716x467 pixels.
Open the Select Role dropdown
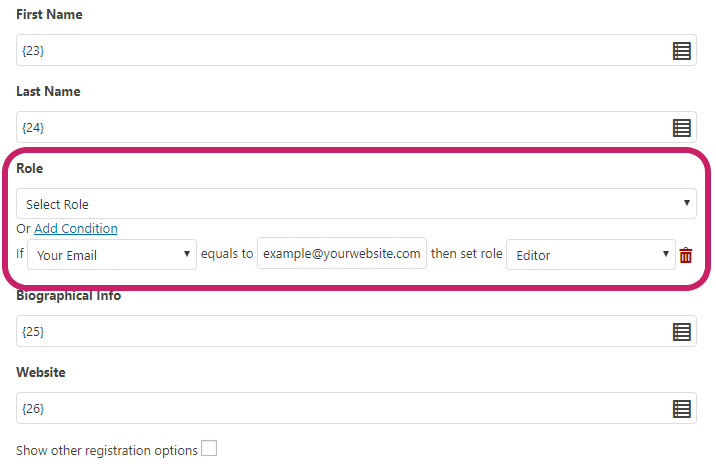pos(356,204)
